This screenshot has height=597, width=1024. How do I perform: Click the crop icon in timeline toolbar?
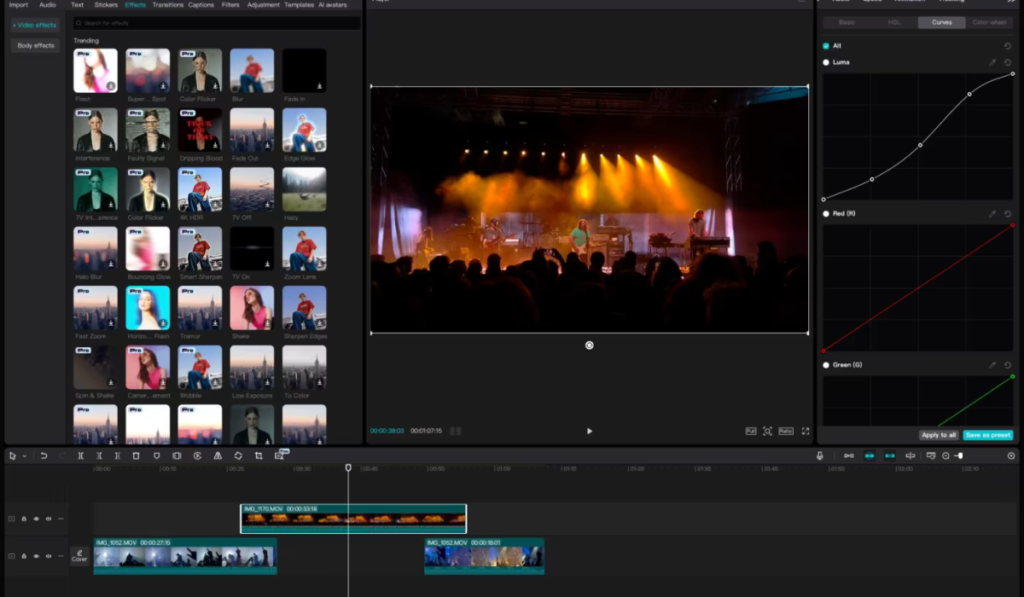[259, 456]
